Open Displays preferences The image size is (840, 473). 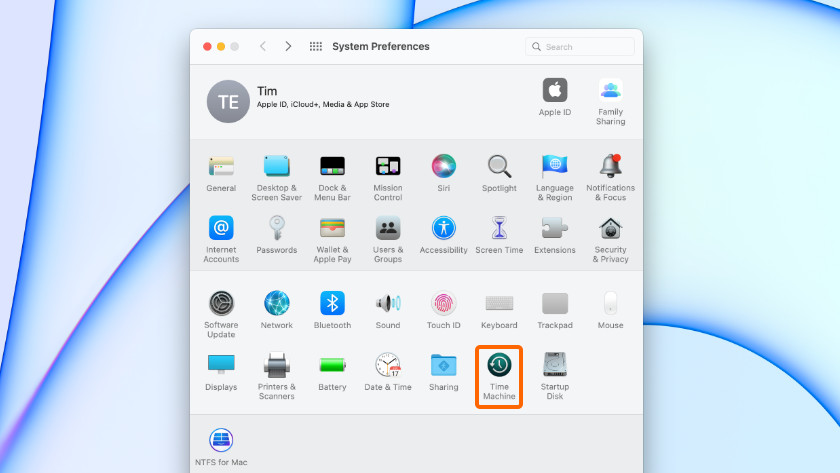tap(221, 372)
